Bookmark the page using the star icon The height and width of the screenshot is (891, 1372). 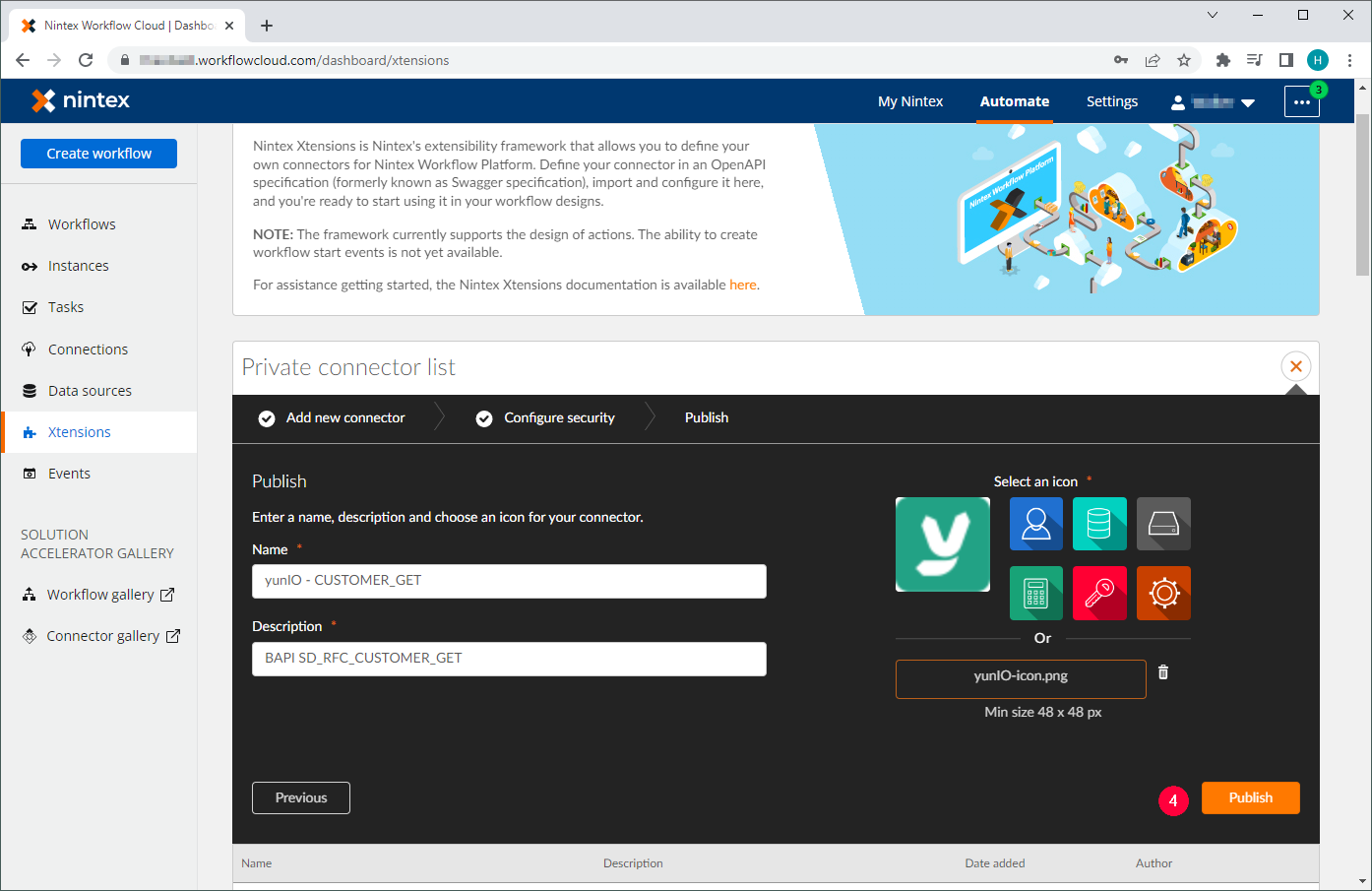1184,60
